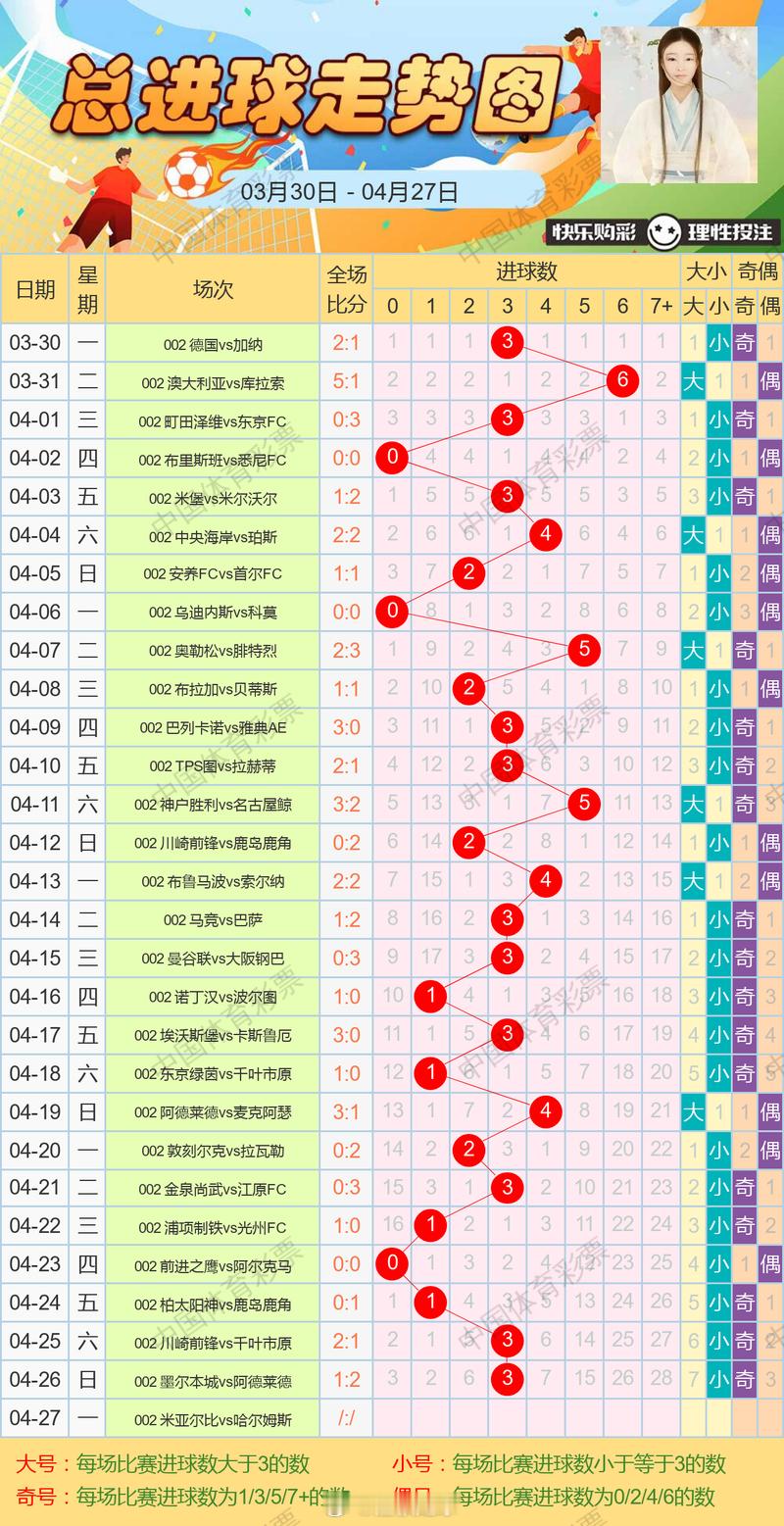Click the 全场比分 column header
The image size is (784, 1526).
click(346, 290)
